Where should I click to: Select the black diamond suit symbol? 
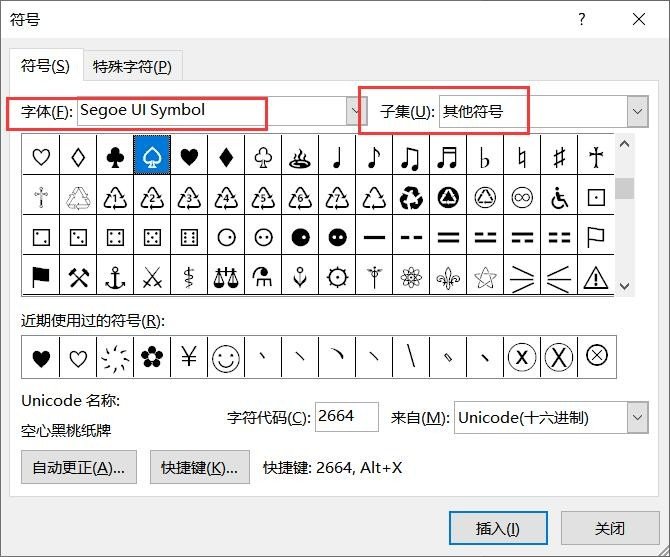226,156
